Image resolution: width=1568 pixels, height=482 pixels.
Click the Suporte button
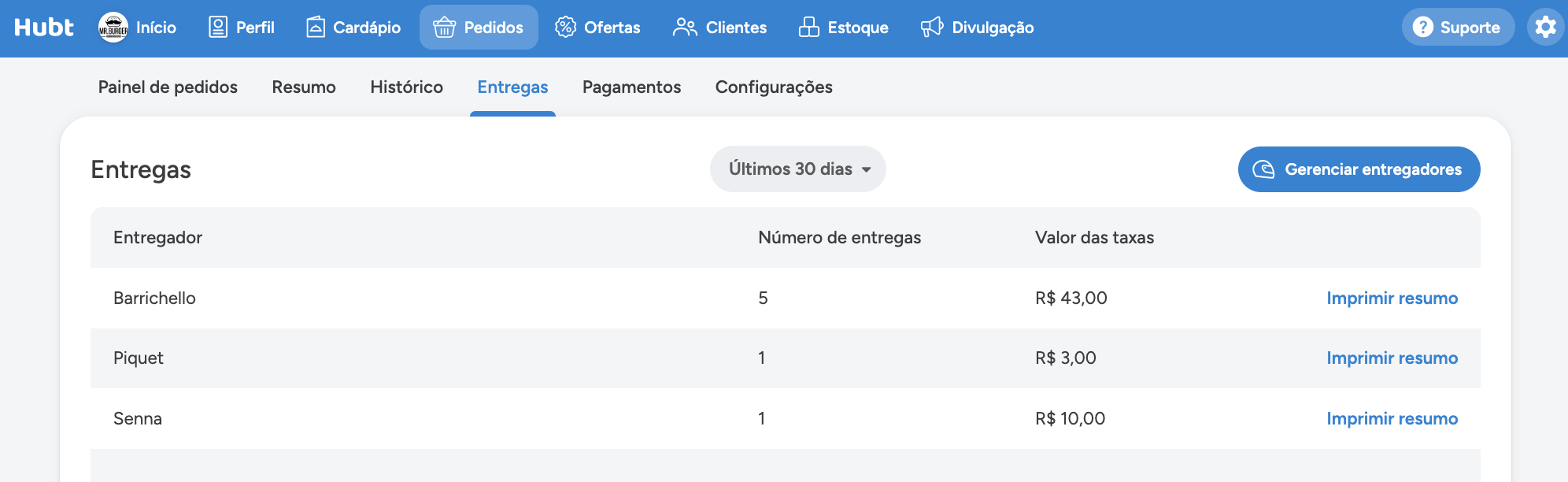(1458, 28)
